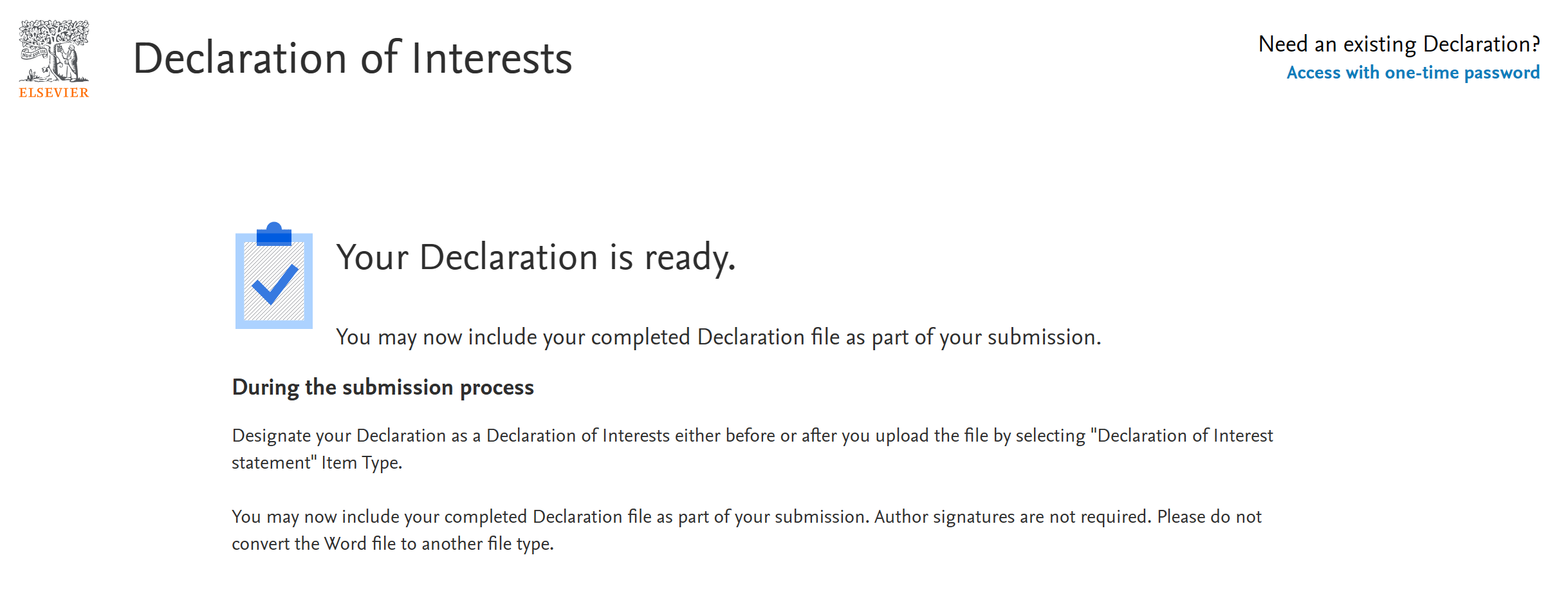Click the Elsevier tree logo
Image resolution: width=1568 pixels, height=600 pixels.
click(54, 50)
